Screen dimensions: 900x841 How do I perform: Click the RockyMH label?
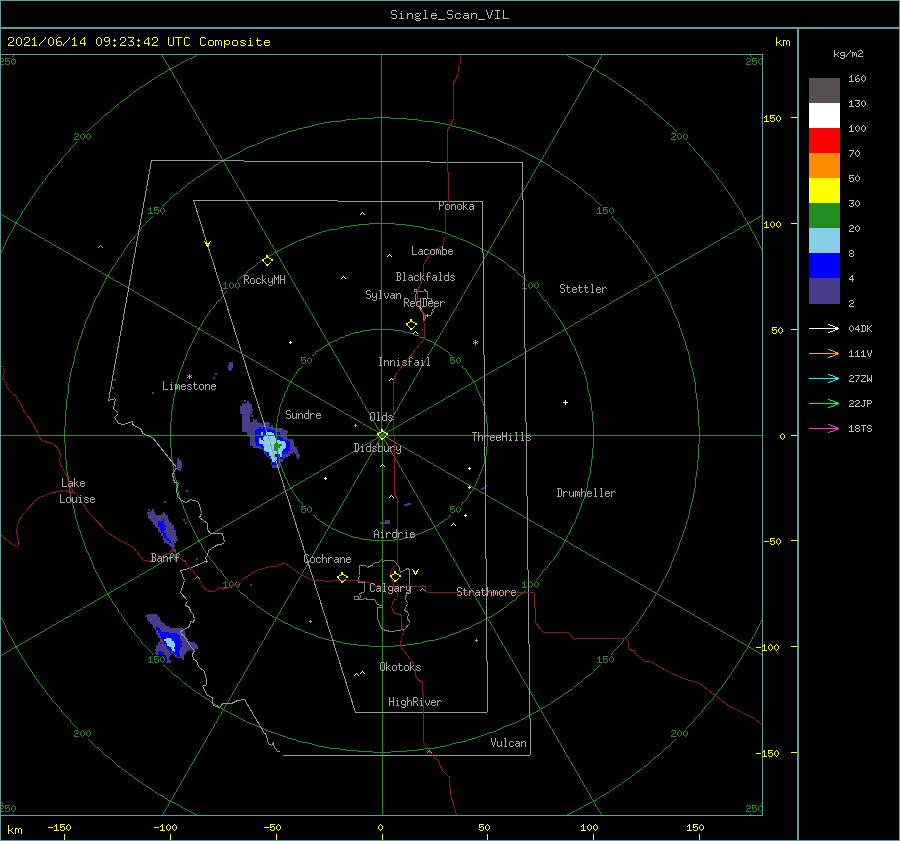point(264,280)
